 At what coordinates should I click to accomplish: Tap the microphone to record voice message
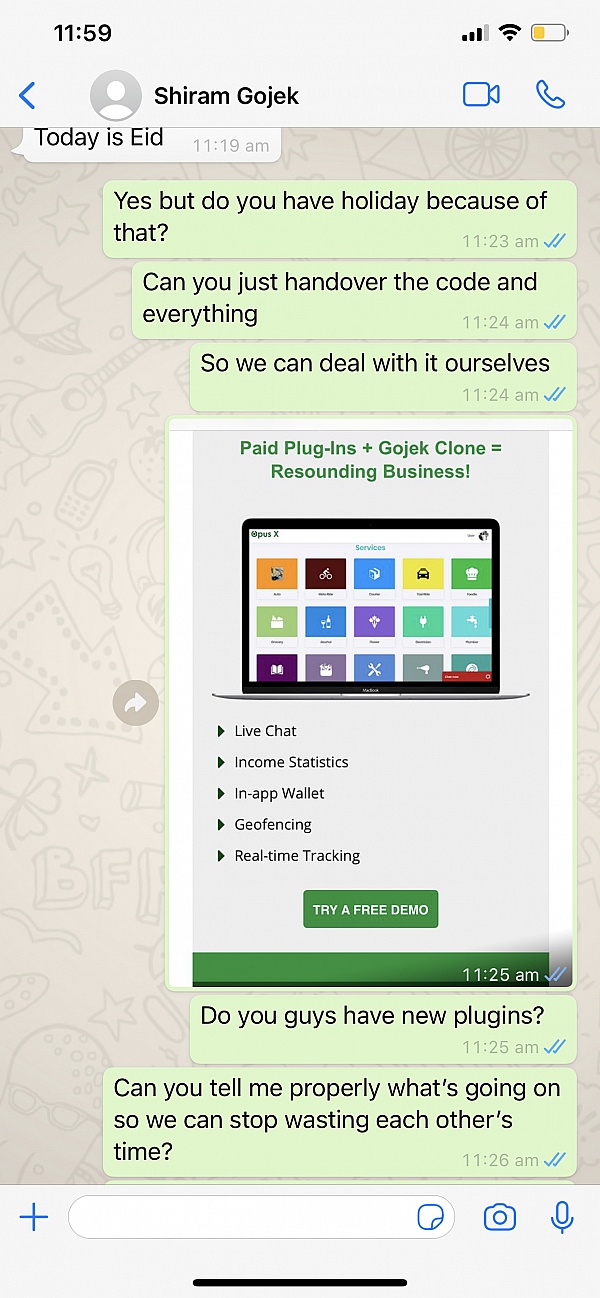point(562,1217)
